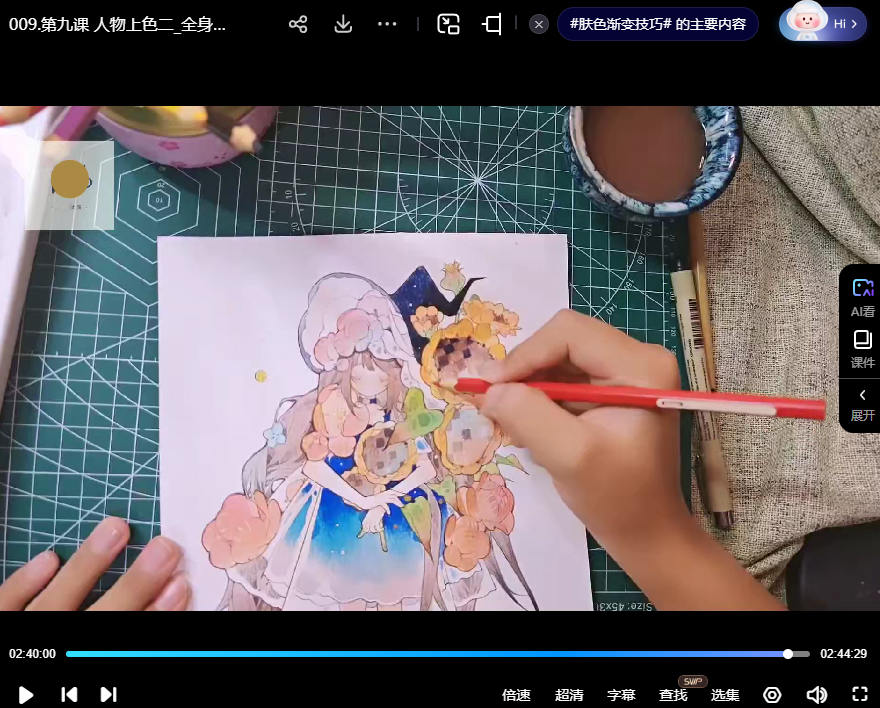880x708 pixels.
Task: Skip to the previous video
Action: (x=69, y=694)
